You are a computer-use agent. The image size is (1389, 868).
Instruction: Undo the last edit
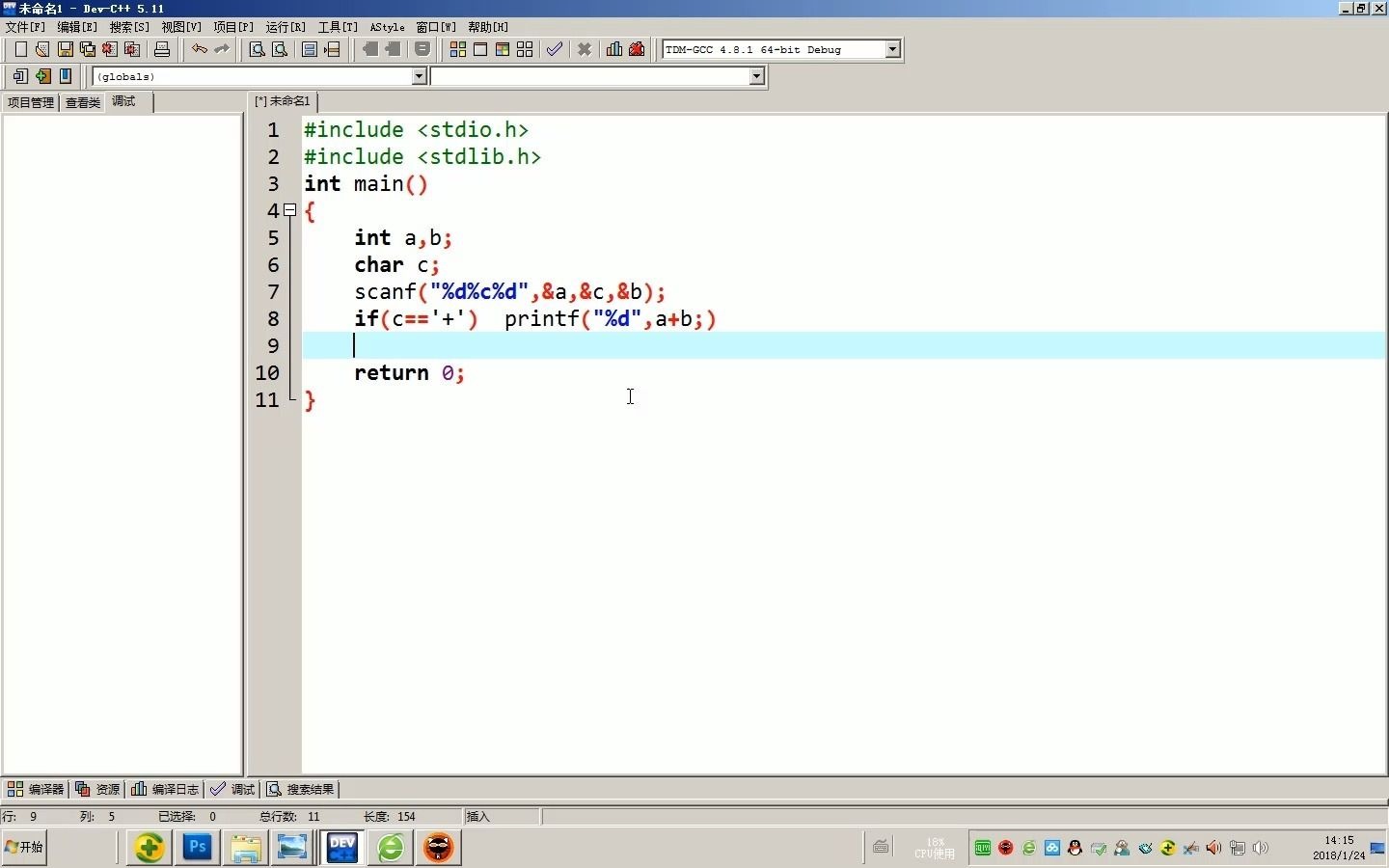[200, 49]
